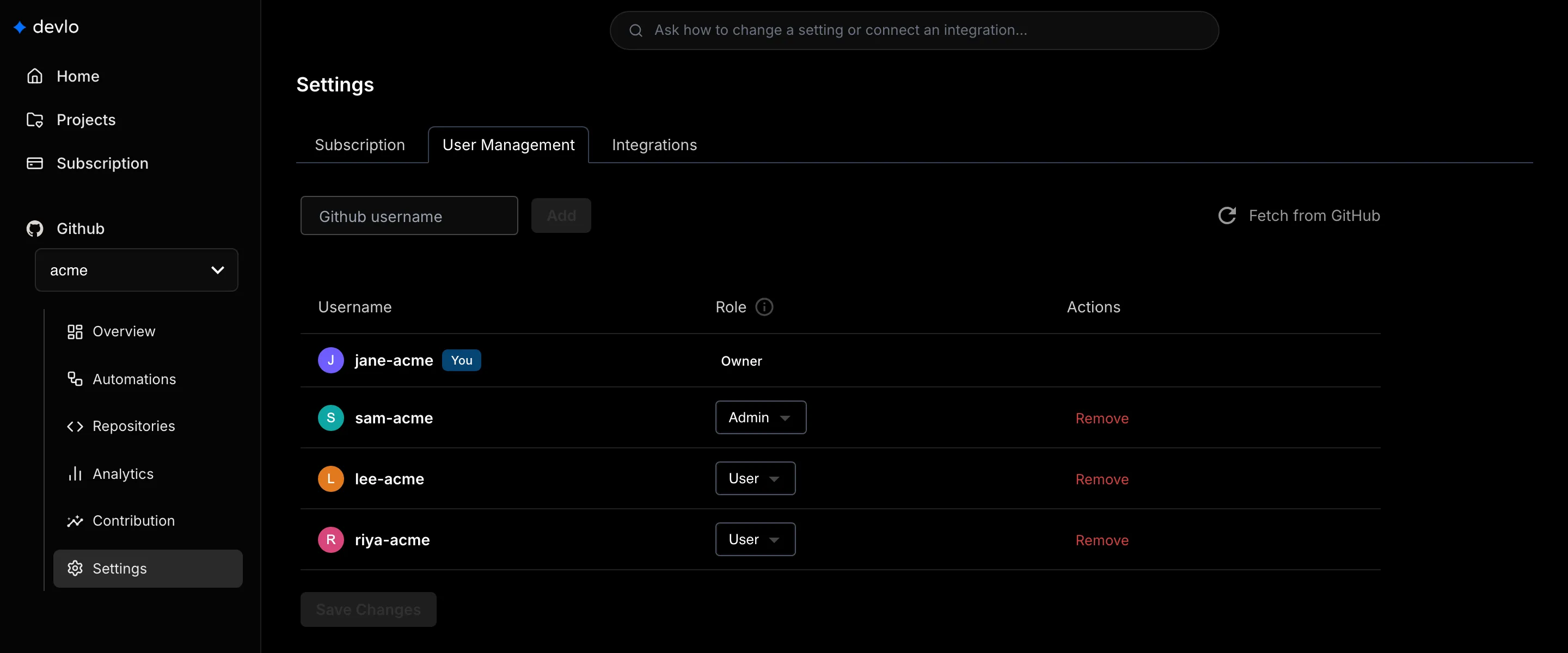Remove lee-acme from users

click(1102, 479)
